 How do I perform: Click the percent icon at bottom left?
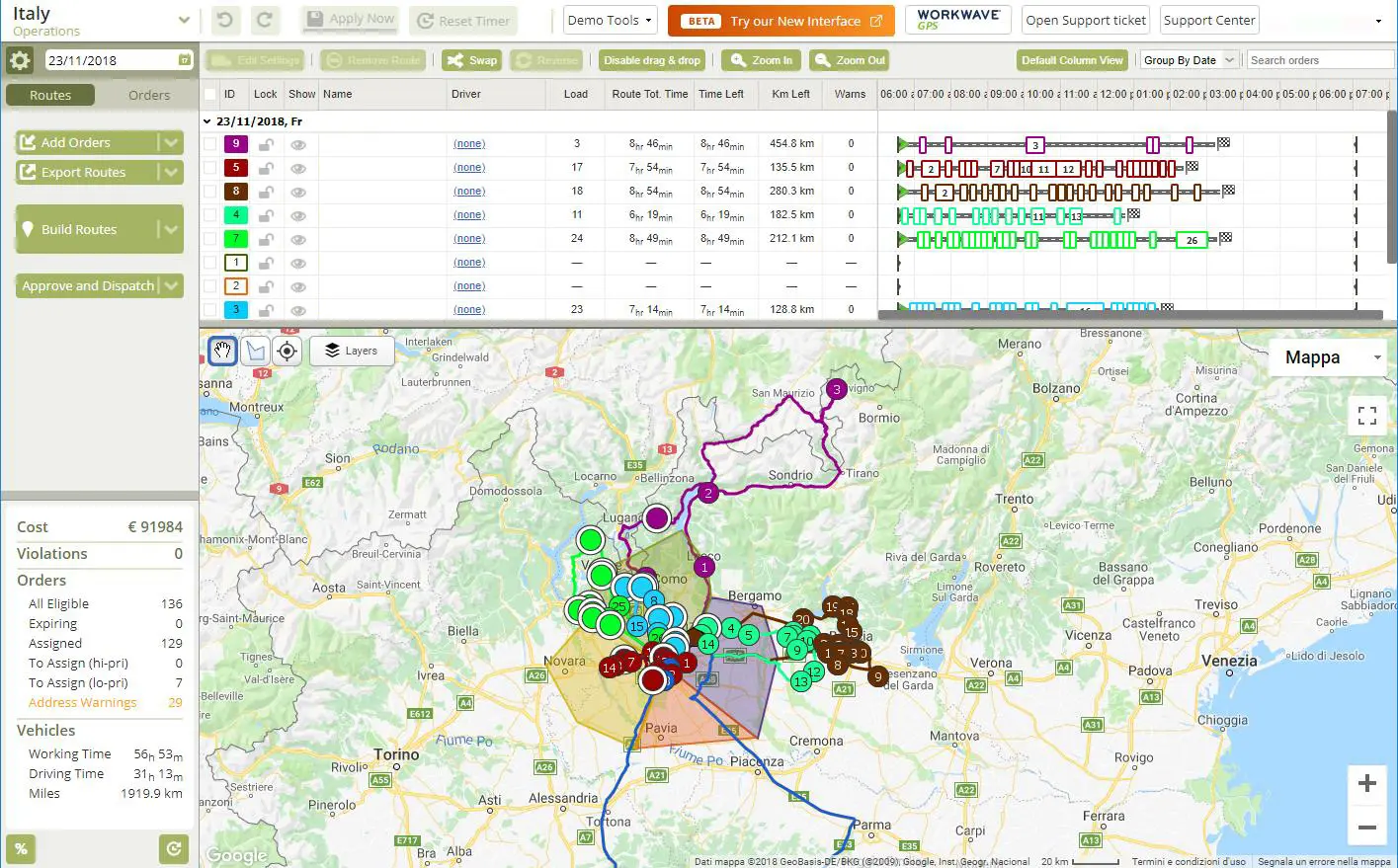(x=21, y=848)
